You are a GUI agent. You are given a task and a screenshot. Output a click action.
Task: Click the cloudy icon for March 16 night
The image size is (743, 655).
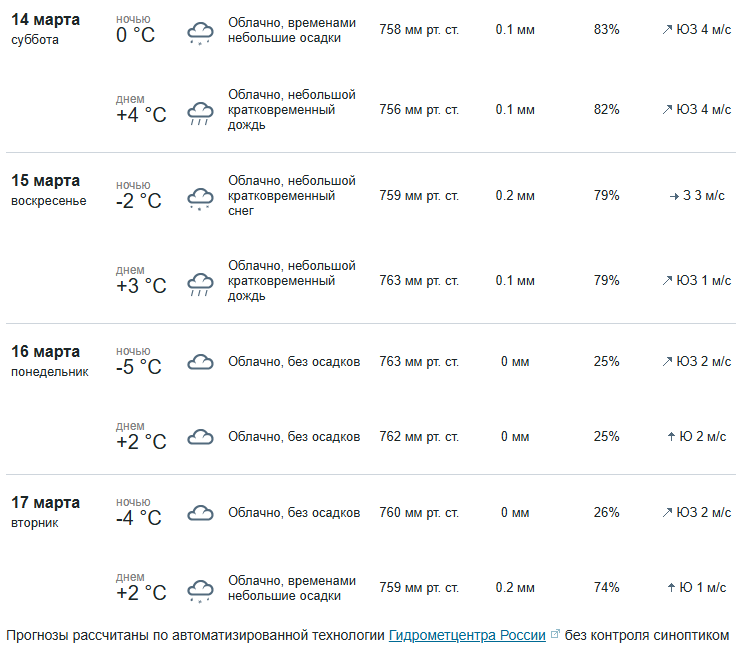201,362
